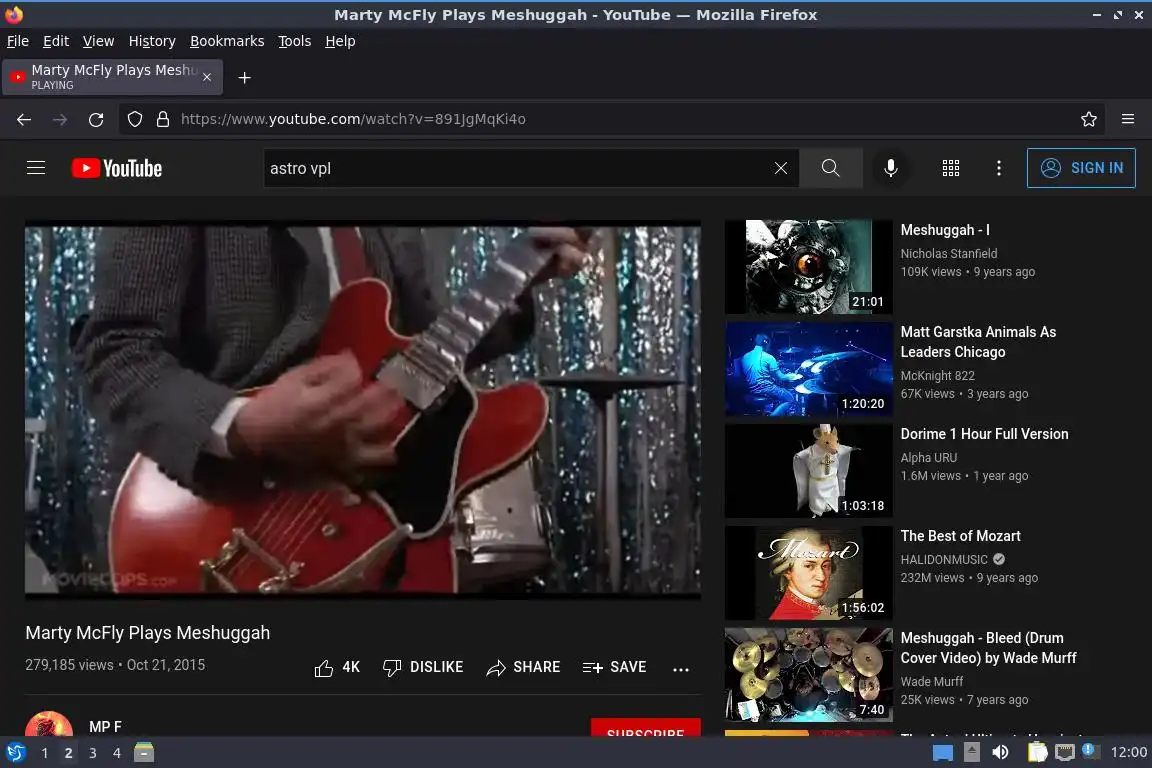Reload the current page
1152x768 pixels.
(96, 119)
